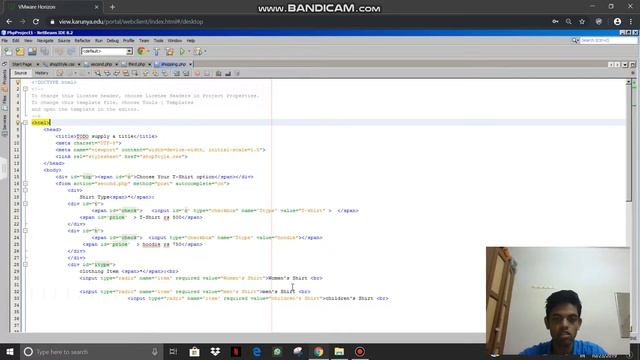Click the Save All toolbar icon
This screenshot has height=360, width=640.
44,51
